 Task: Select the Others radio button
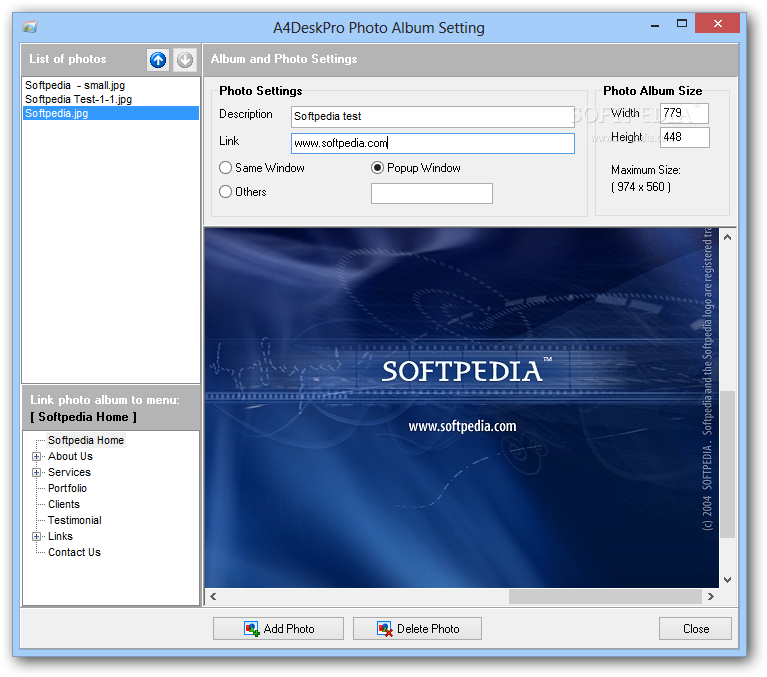coord(225,191)
